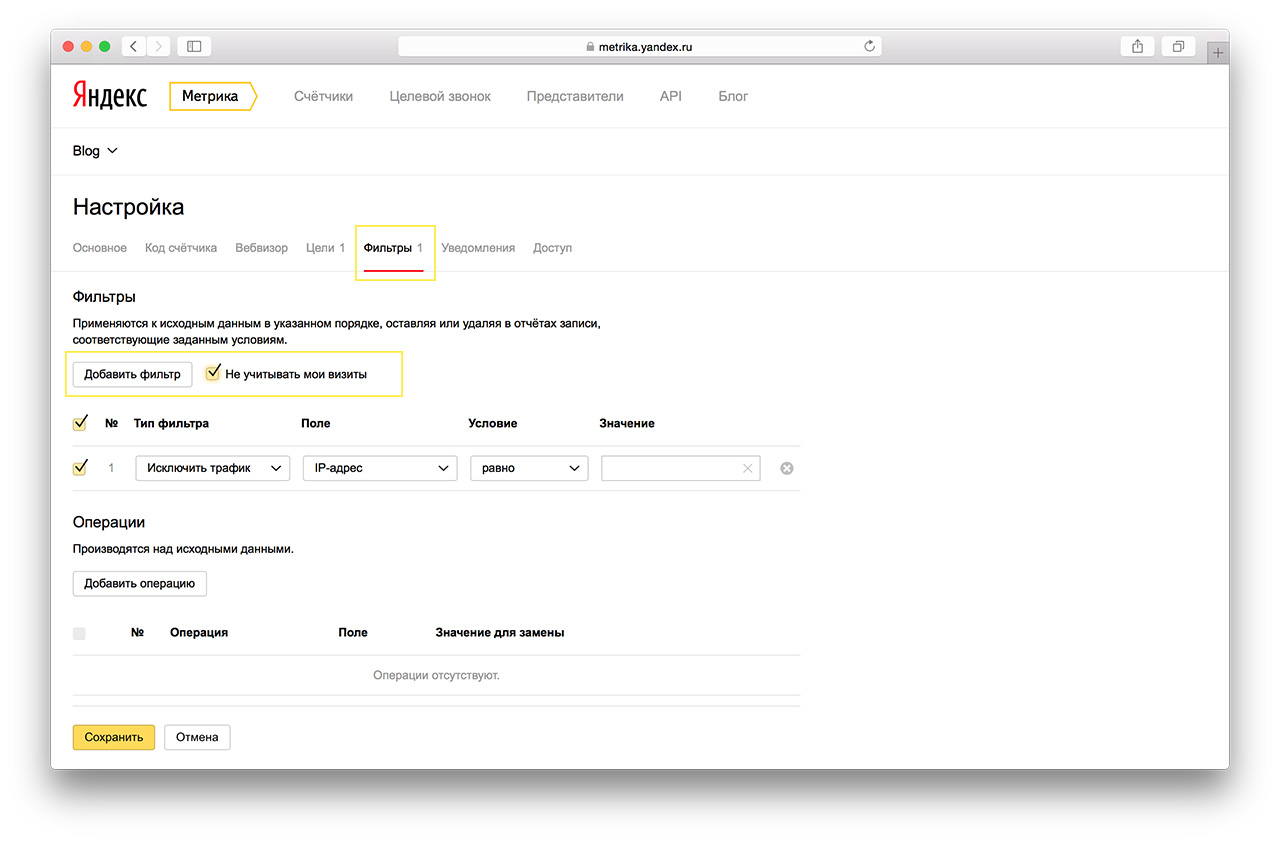
Task: Open the 'Вебвизор' settings tab
Action: pos(261,248)
